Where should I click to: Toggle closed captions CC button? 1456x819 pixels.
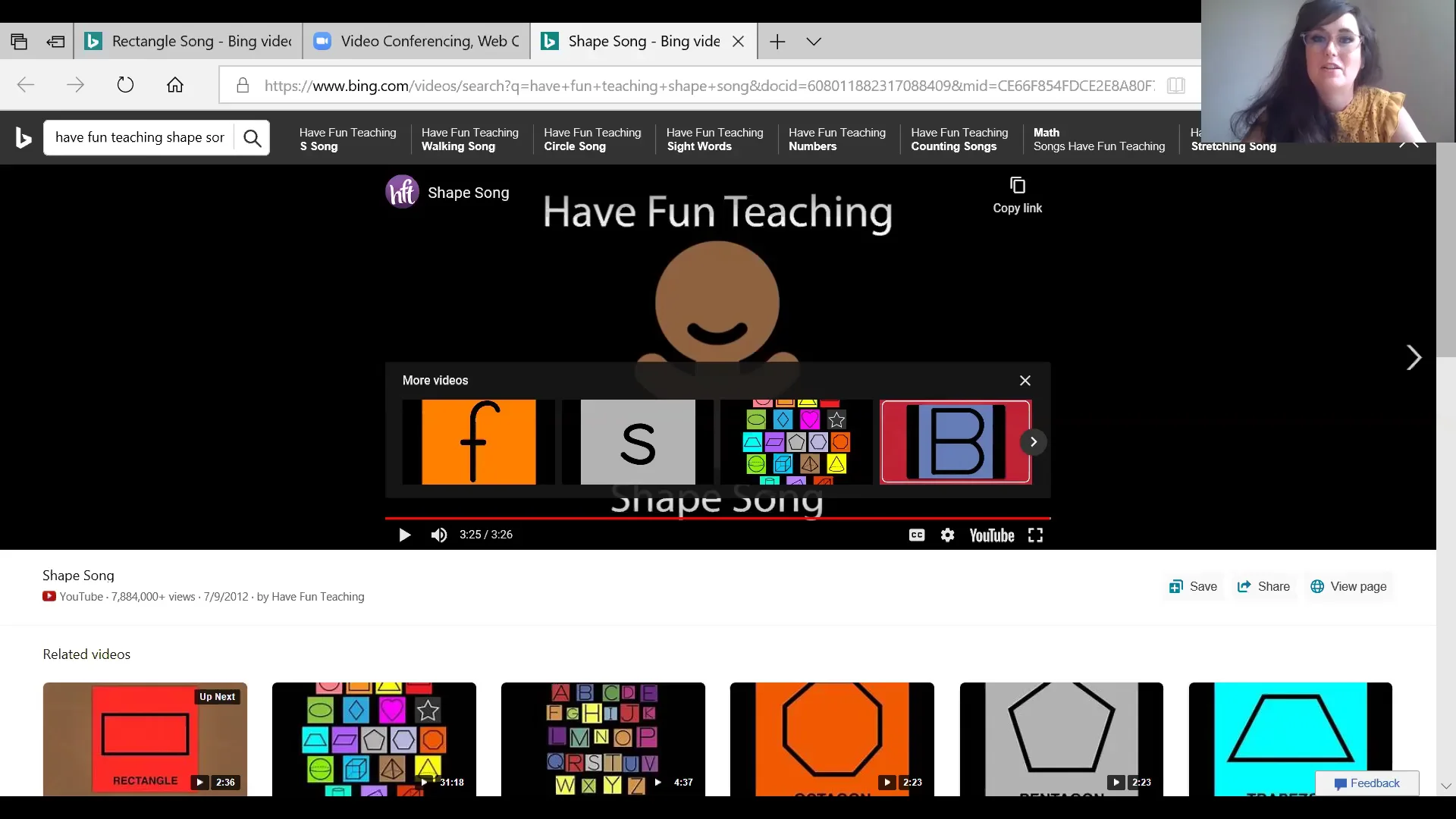pos(917,535)
